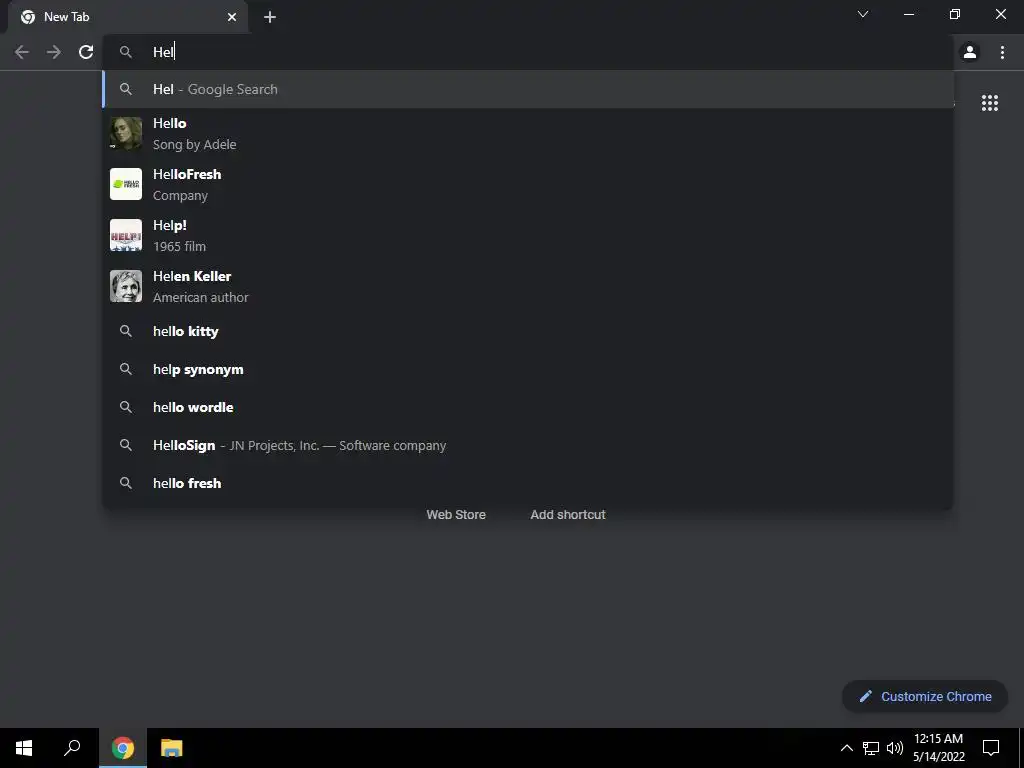Click the Add shortcut button
1024x768 pixels.
point(568,515)
